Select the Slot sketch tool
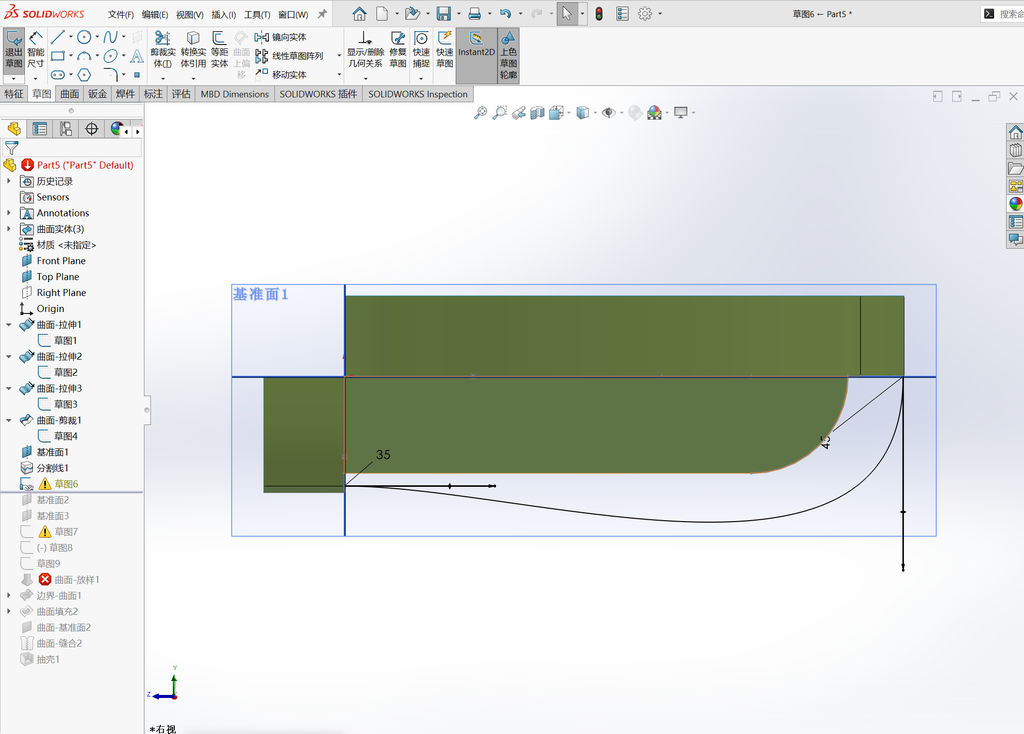 57,74
